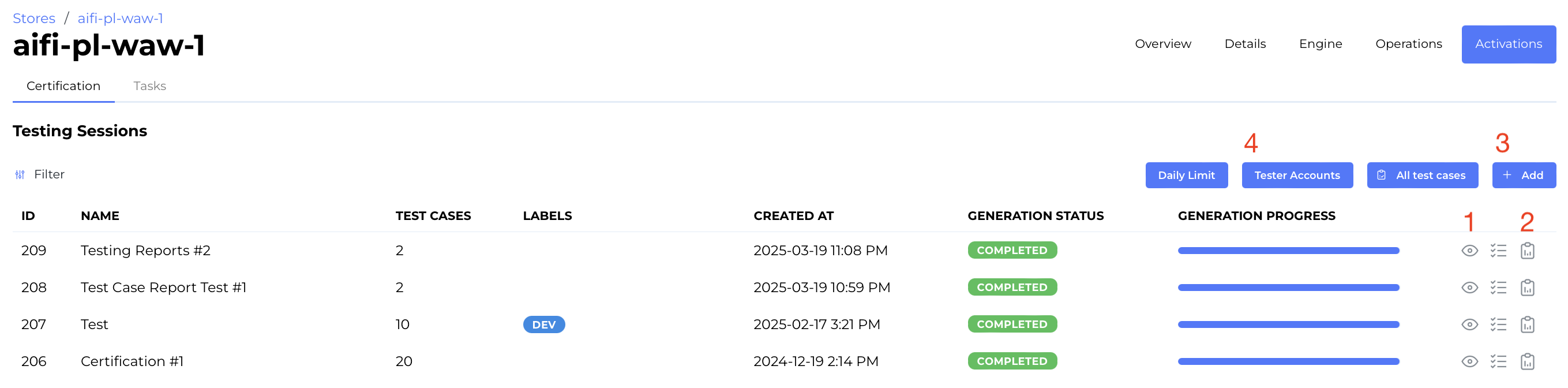Click checklist icon for Test Case Report Test #1
The width and height of the screenshot is (1568, 388).
pos(1498,288)
